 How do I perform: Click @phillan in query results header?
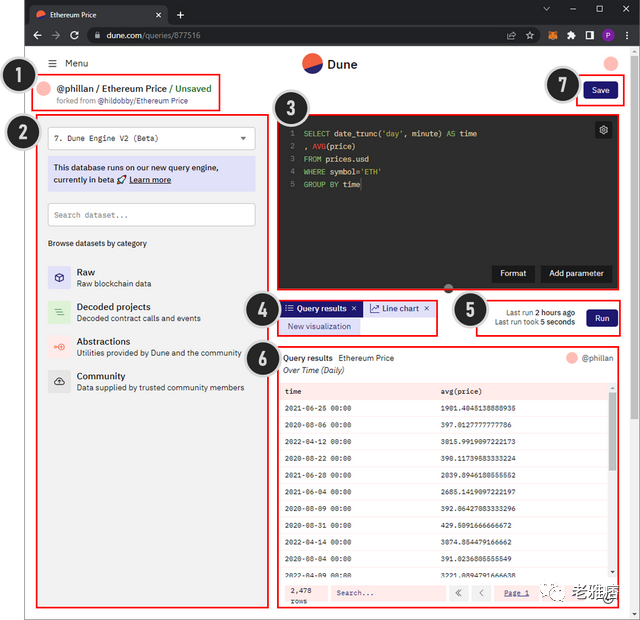(x=597, y=358)
